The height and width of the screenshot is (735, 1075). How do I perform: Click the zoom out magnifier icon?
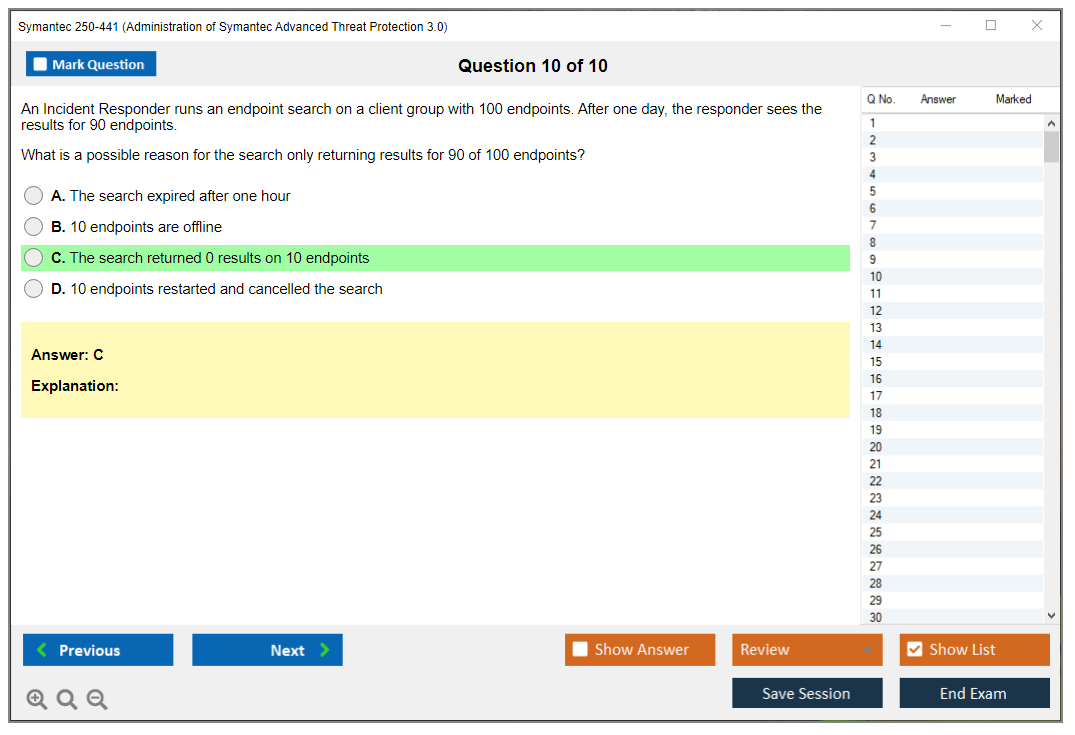(97, 700)
